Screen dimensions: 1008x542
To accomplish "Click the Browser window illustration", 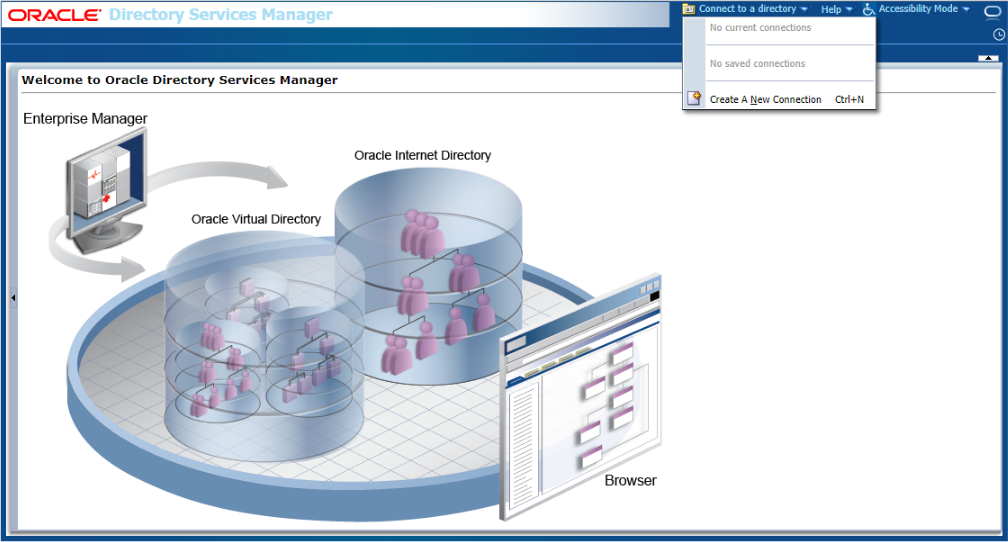I will [x=582, y=397].
